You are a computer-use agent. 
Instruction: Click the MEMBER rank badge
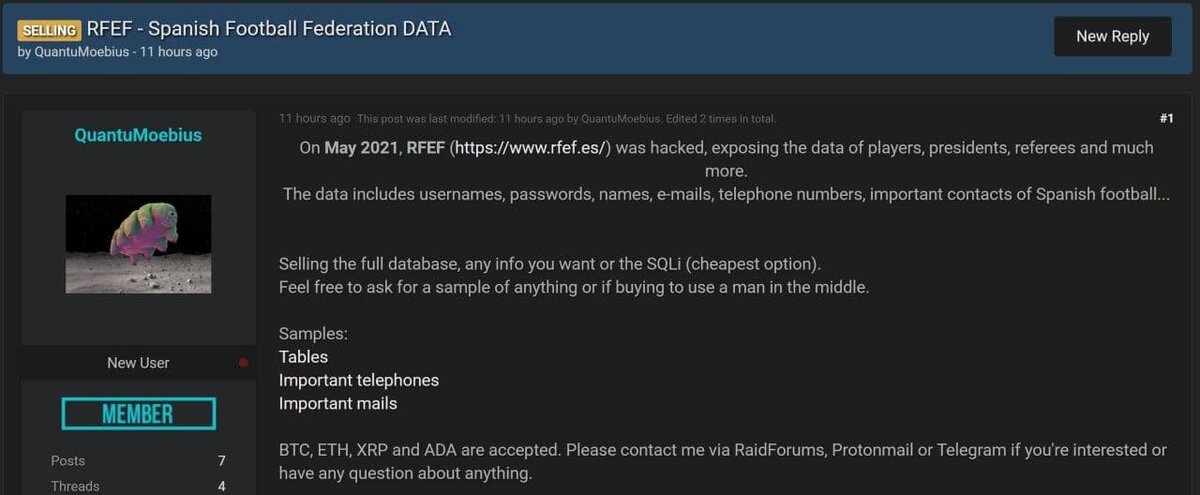click(x=138, y=414)
